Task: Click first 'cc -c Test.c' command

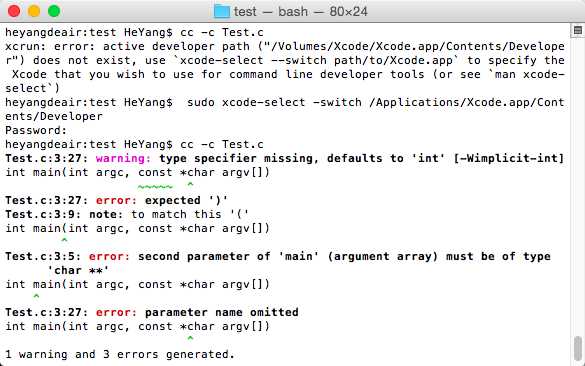Action: point(222,32)
